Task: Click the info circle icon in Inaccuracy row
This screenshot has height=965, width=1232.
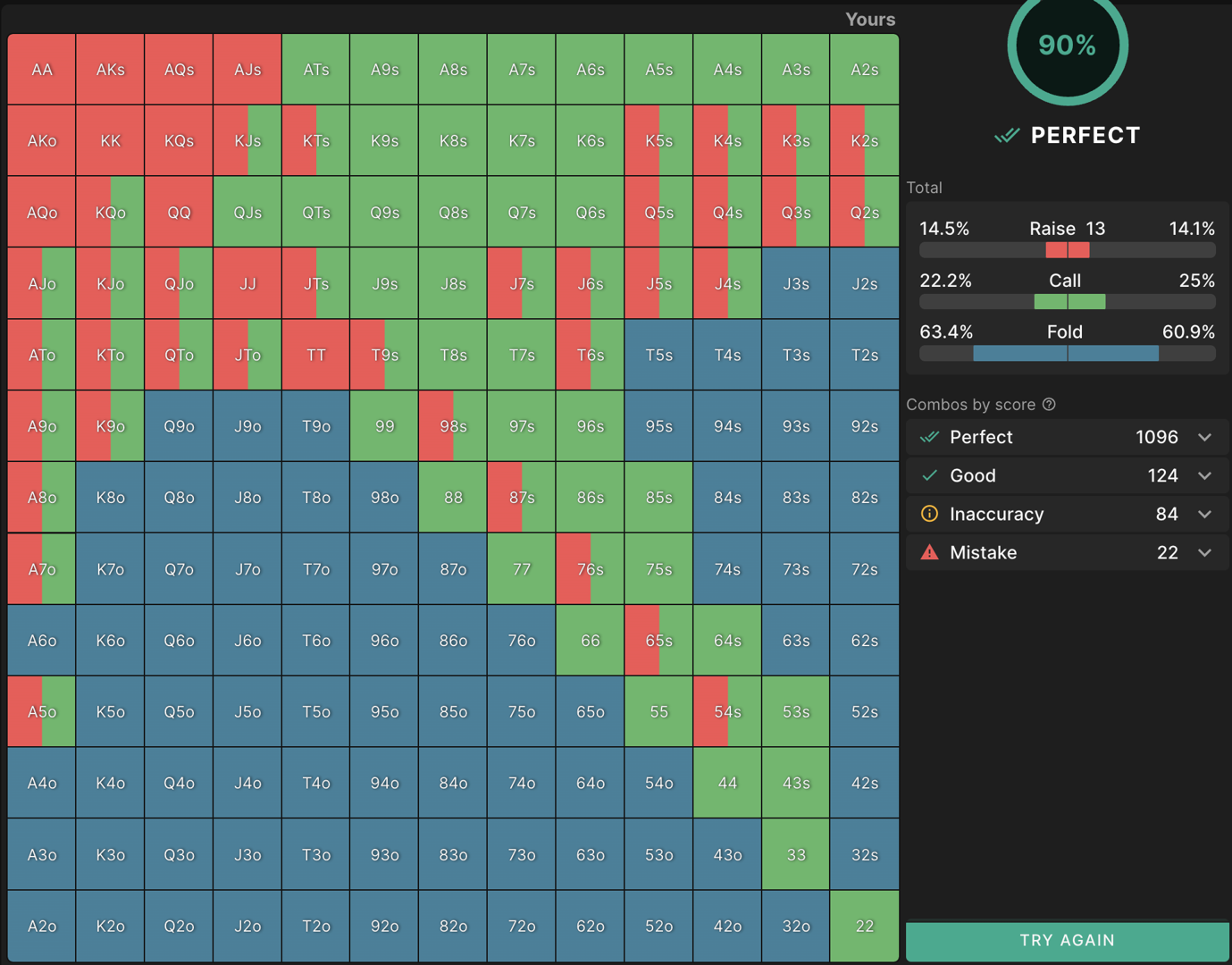Action: (x=930, y=514)
